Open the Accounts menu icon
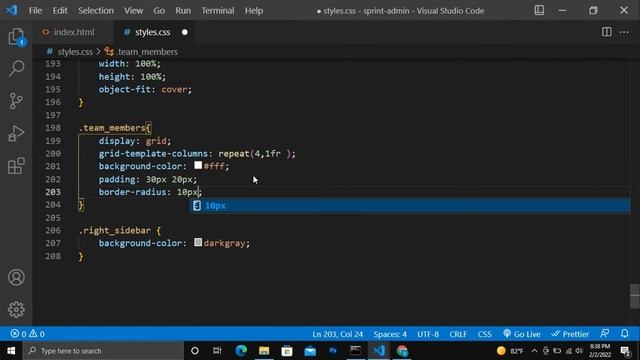This screenshot has height=360, width=640. point(16,278)
